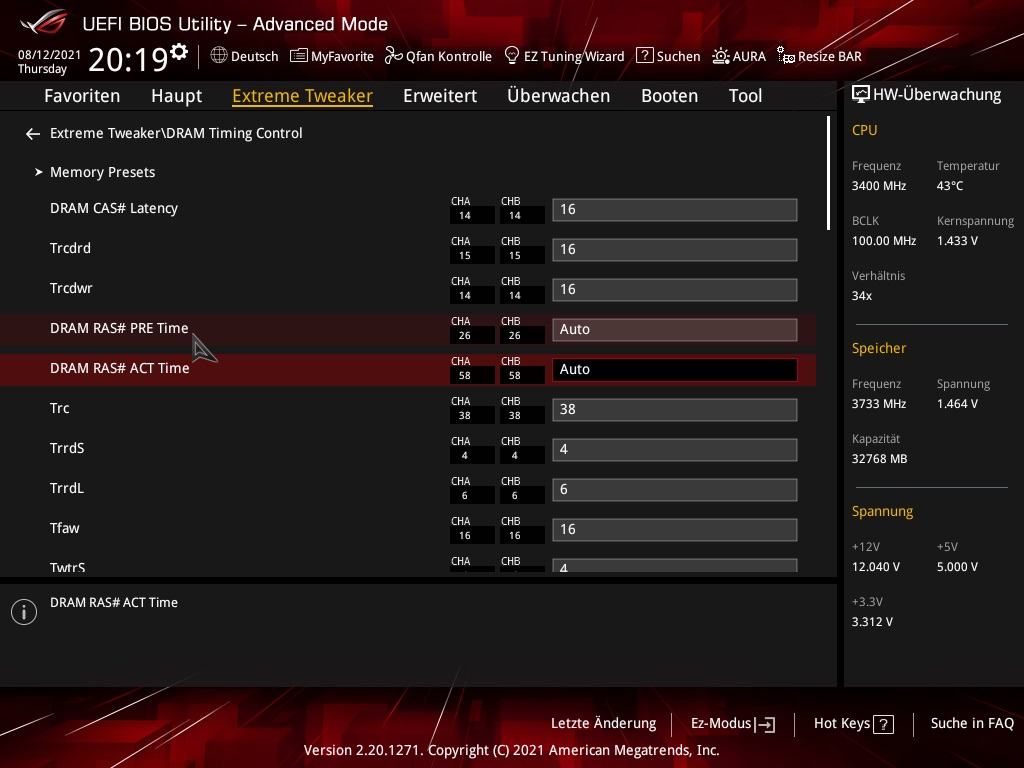
Task: Click the Trcdwr value field
Action: click(x=675, y=289)
